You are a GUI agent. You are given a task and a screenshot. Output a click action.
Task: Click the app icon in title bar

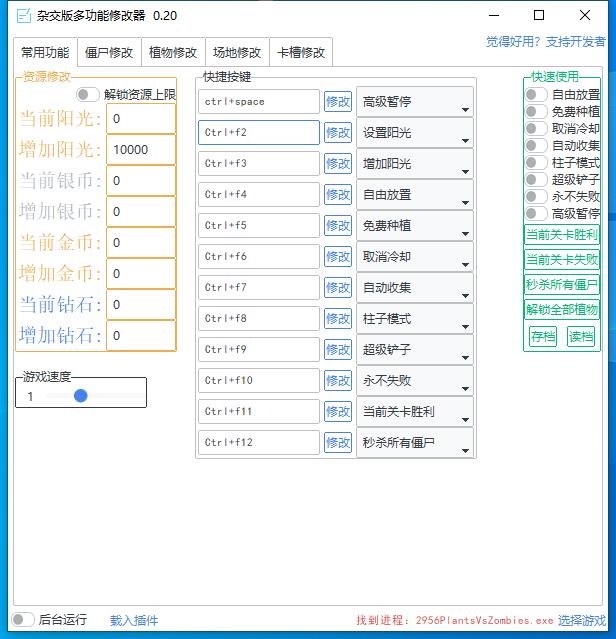(x=23, y=16)
